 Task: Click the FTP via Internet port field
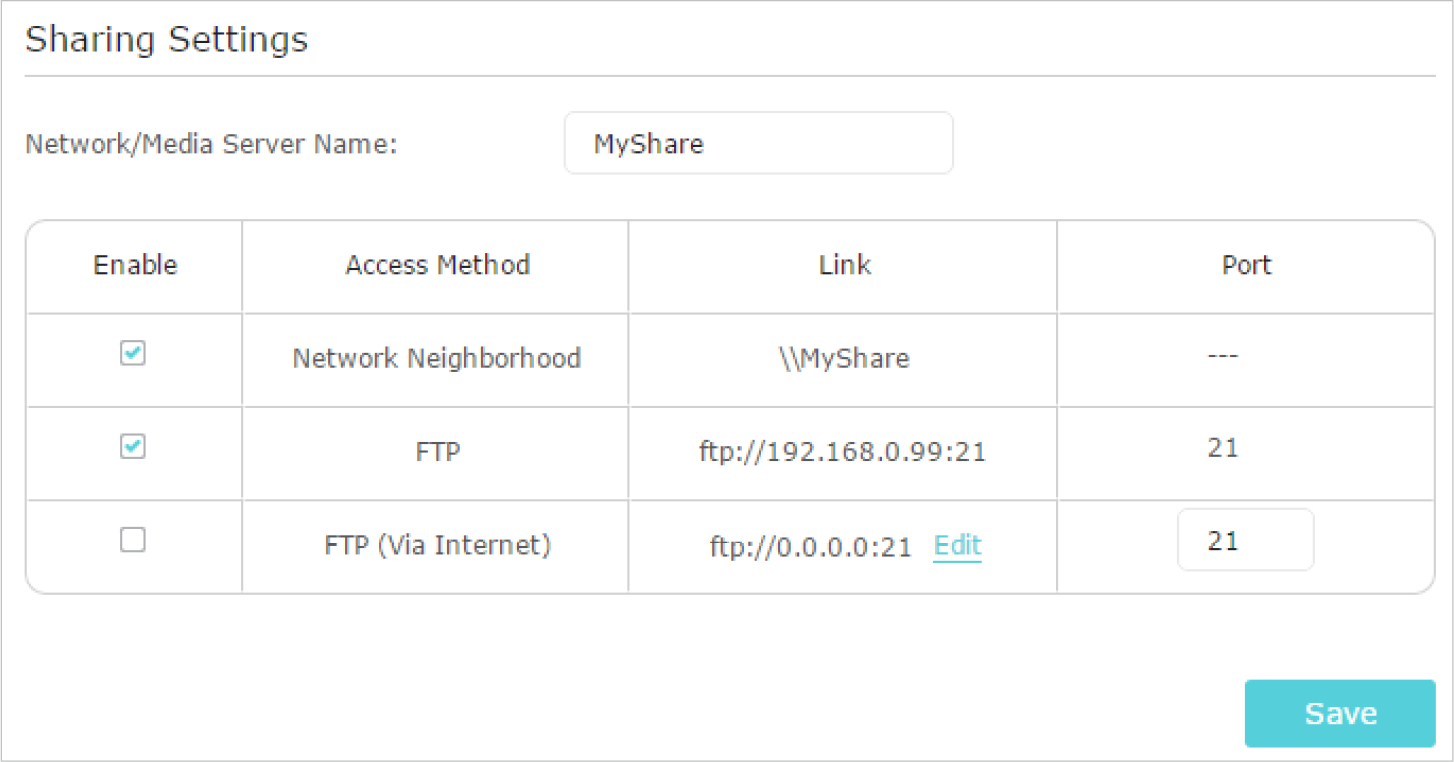[1245, 540]
